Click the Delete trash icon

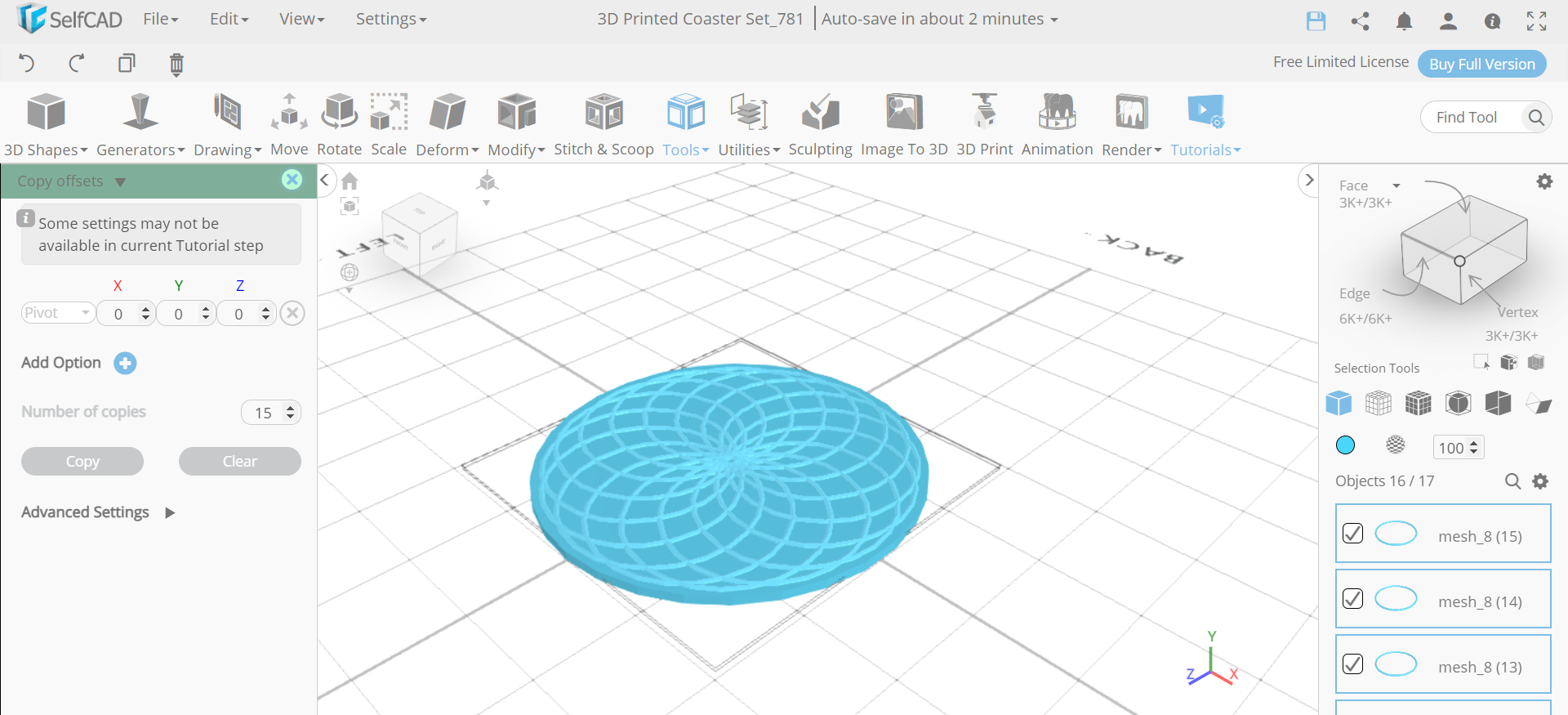tap(176, 64)
